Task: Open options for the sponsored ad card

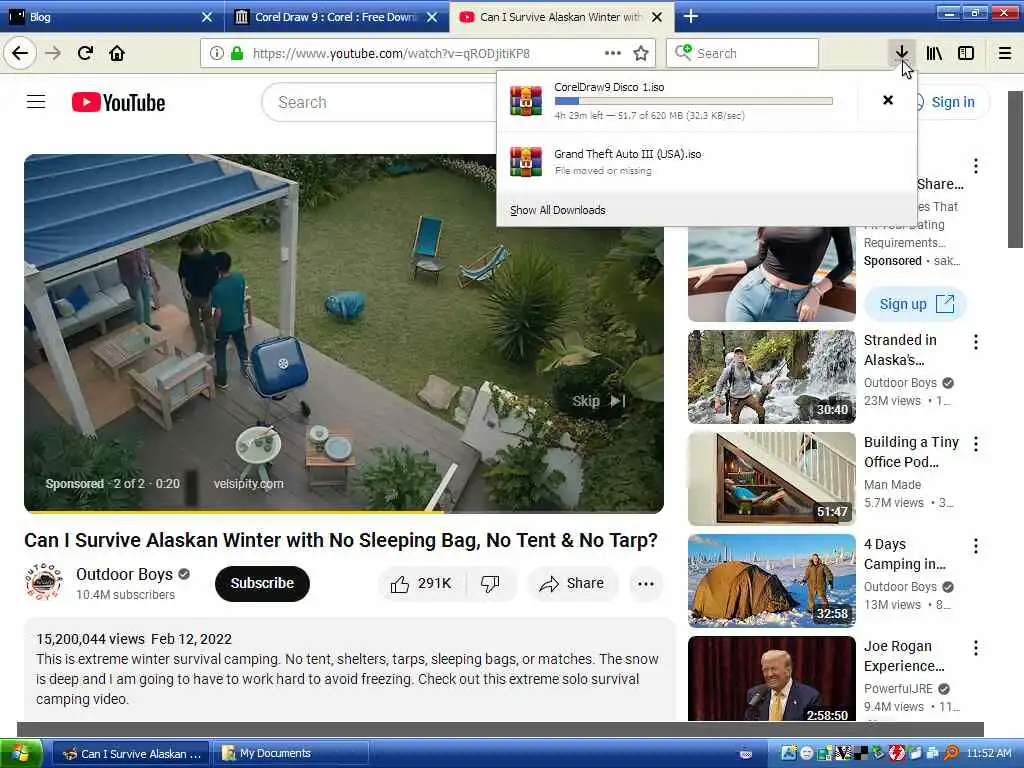Action: pyautogui.click(x=976, y=166)
